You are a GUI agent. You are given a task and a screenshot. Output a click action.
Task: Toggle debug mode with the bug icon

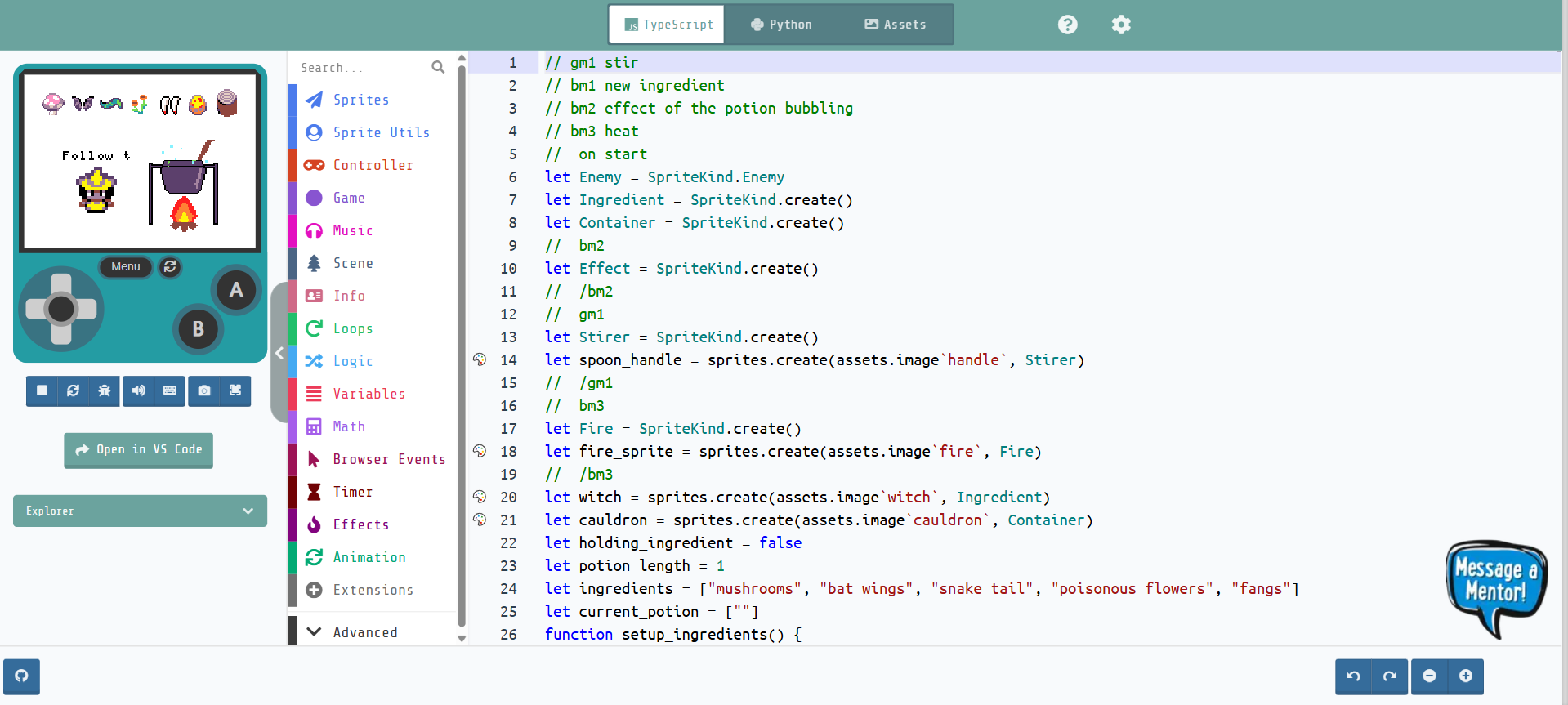click(x=105, y=390)
